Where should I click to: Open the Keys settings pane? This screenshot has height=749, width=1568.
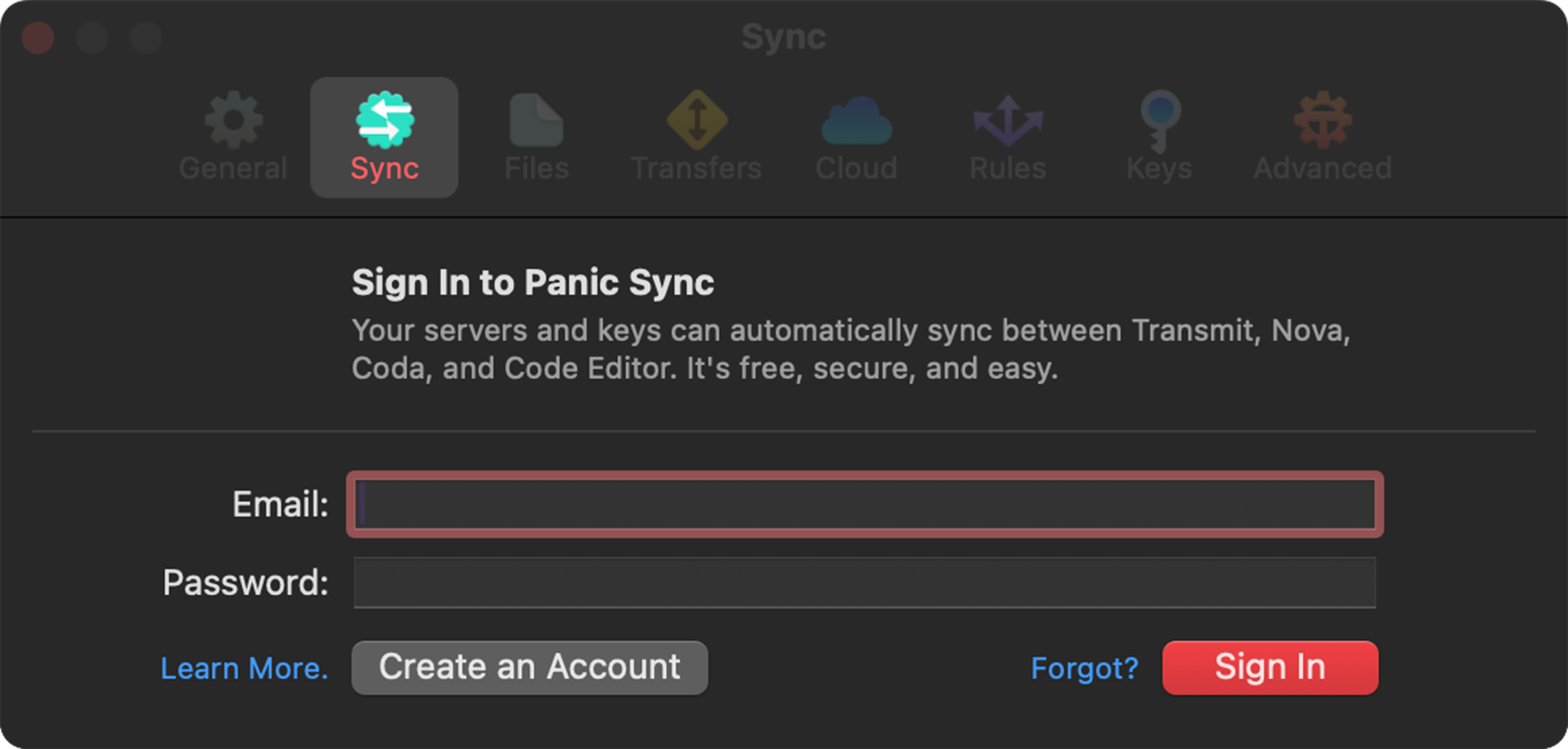pyautogui.click(x=1158, y=135)
